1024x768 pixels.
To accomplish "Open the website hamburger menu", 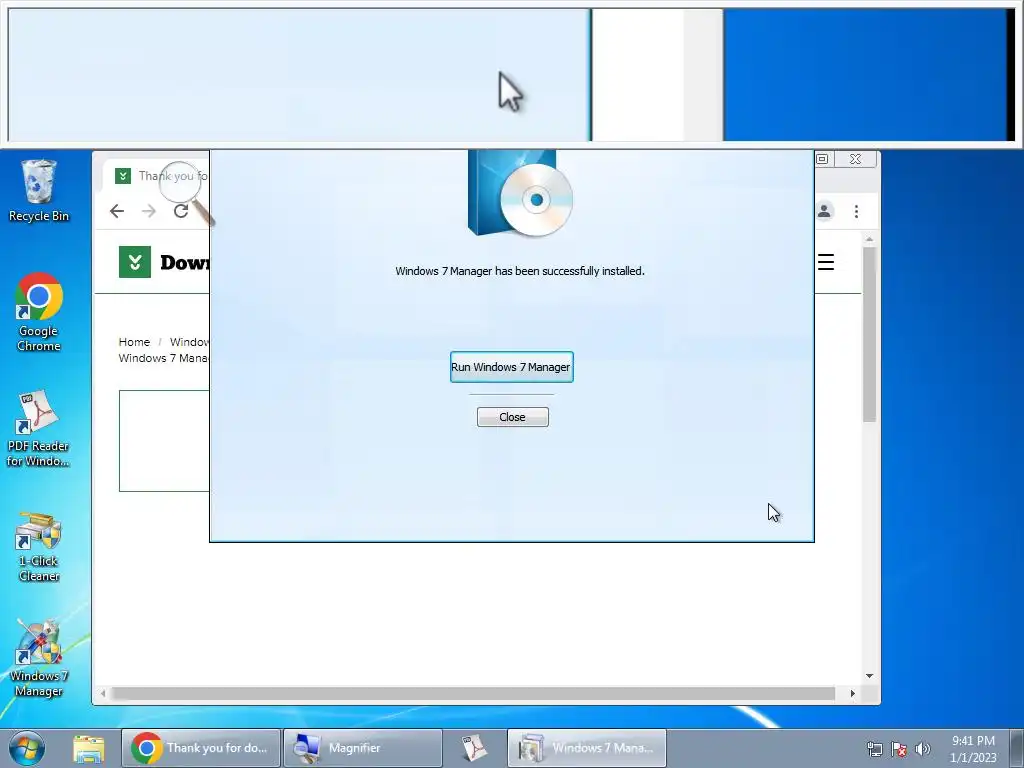I will (x=825, y=262).
